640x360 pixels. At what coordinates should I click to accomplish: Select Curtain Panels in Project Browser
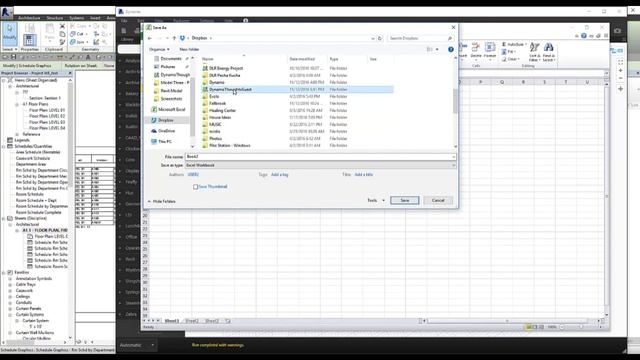click(28, 309)
